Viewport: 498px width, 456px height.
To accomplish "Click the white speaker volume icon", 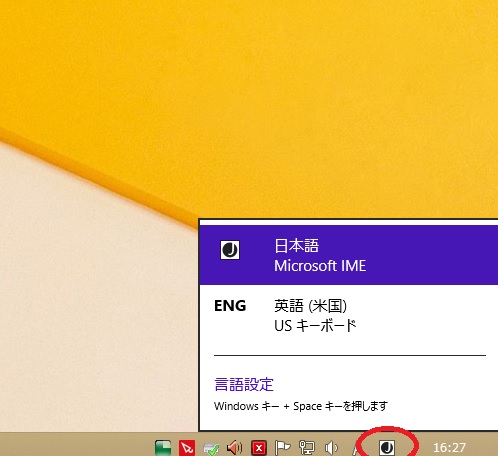I will pos(331,448).
